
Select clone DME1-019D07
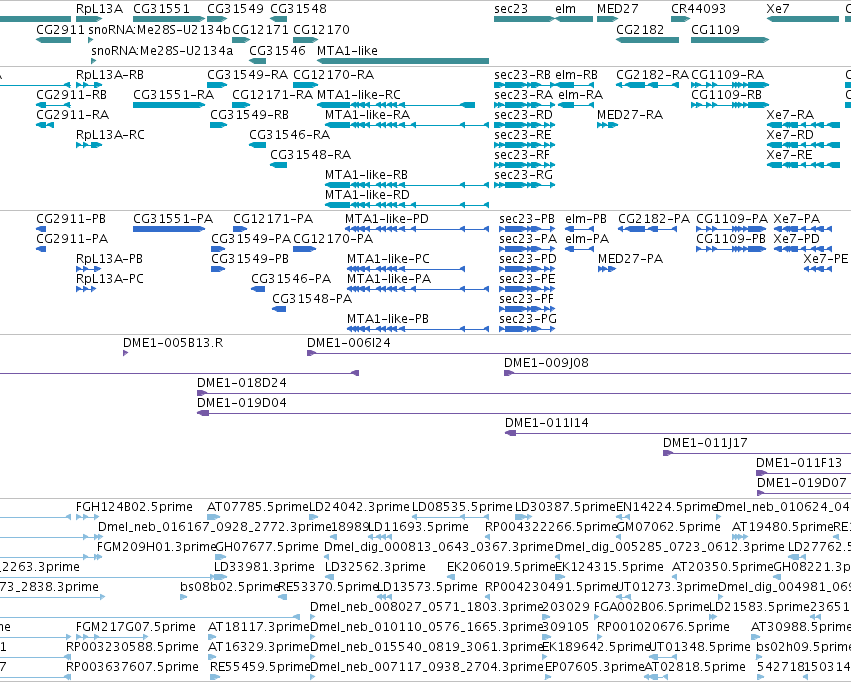pos(802,483)
